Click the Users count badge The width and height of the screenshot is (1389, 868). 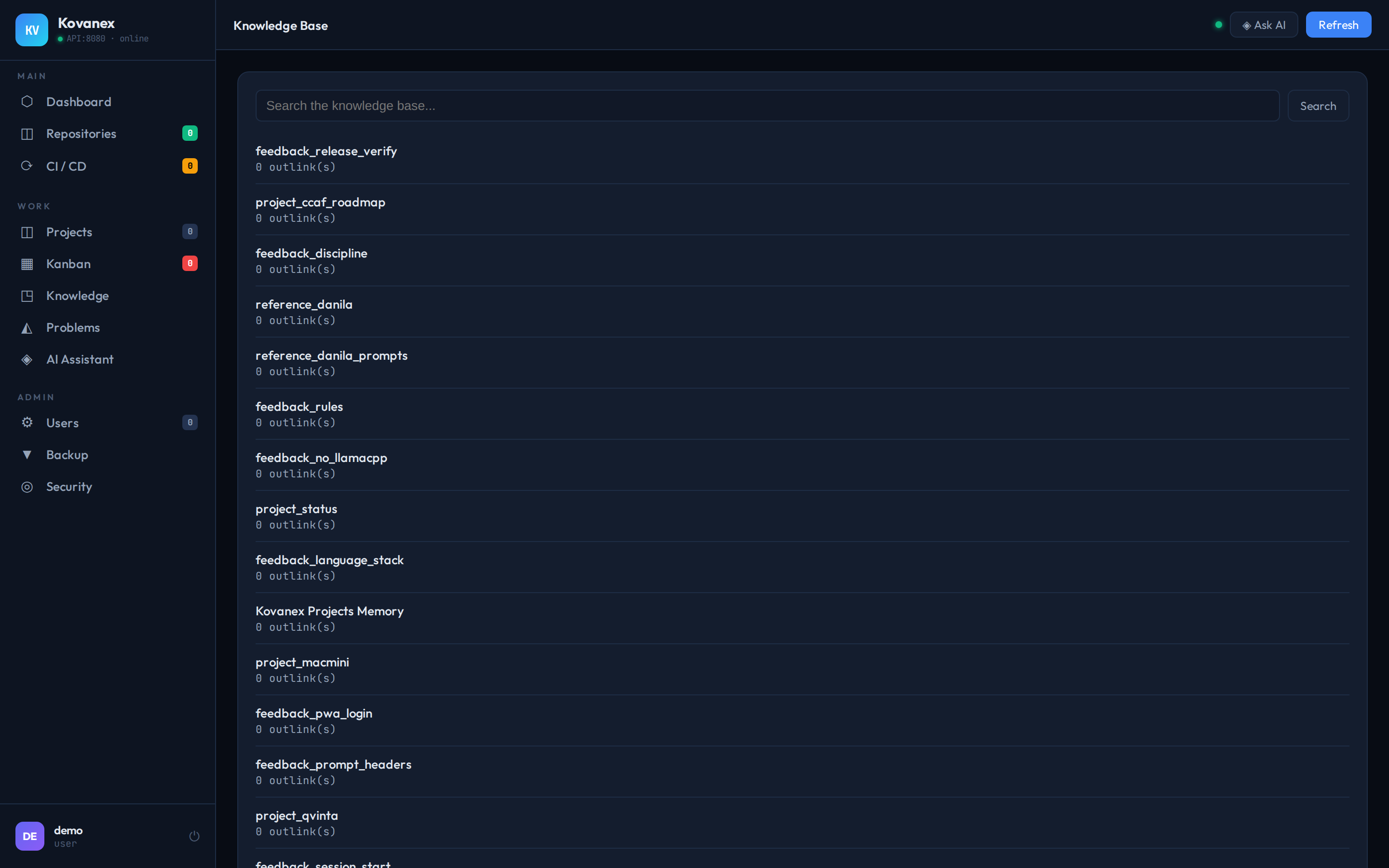point(190,422)
